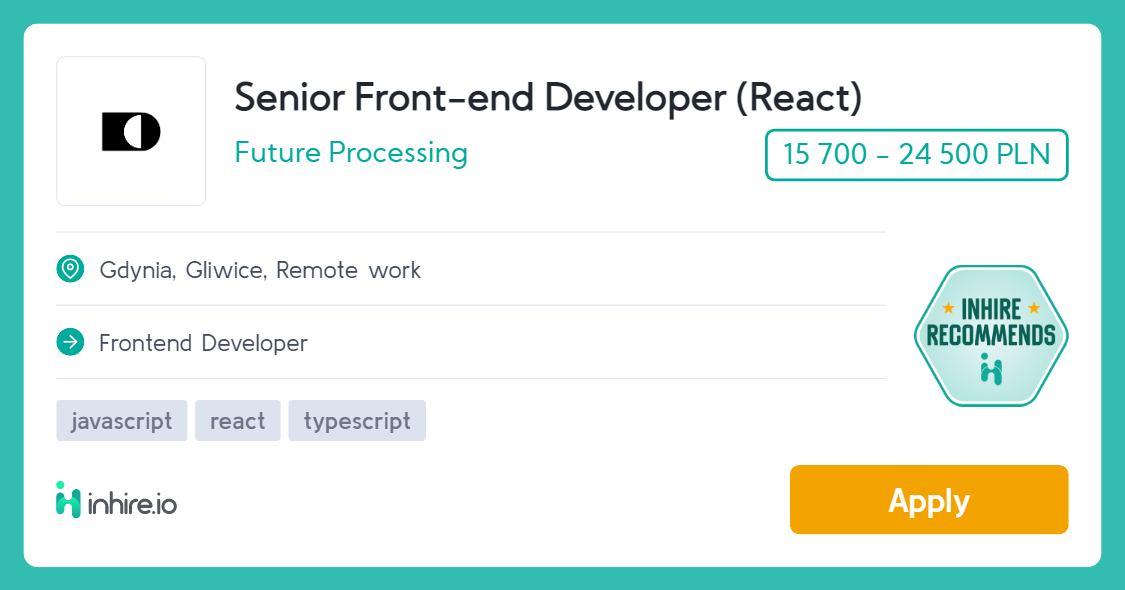
Task: Select the react skill tag
Action: pos(237,421)
